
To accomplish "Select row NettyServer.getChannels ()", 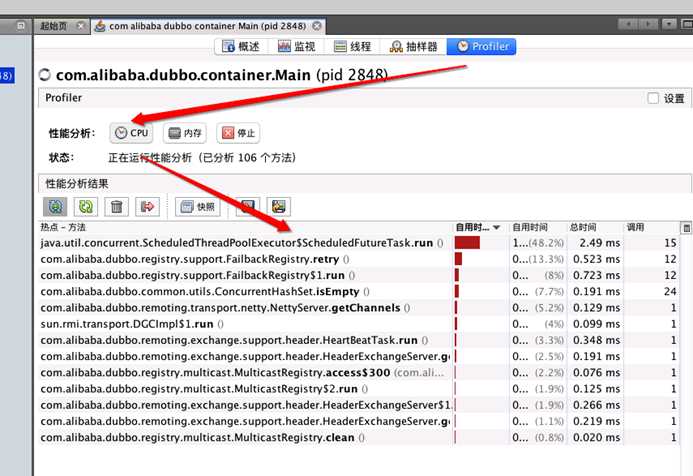I will click(358, 308).
